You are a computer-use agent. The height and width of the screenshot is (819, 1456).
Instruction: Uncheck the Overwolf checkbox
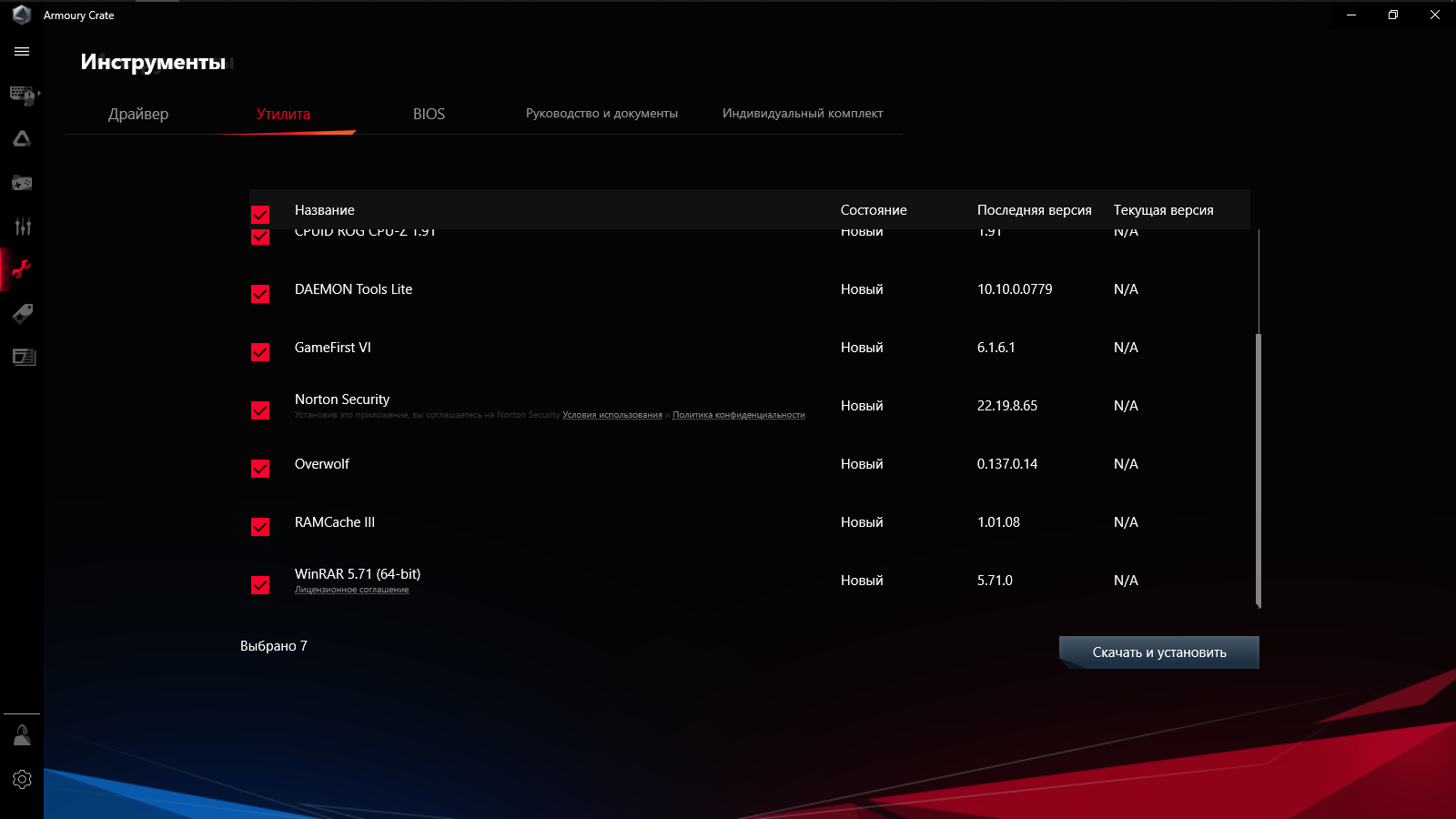click(260, 469)
